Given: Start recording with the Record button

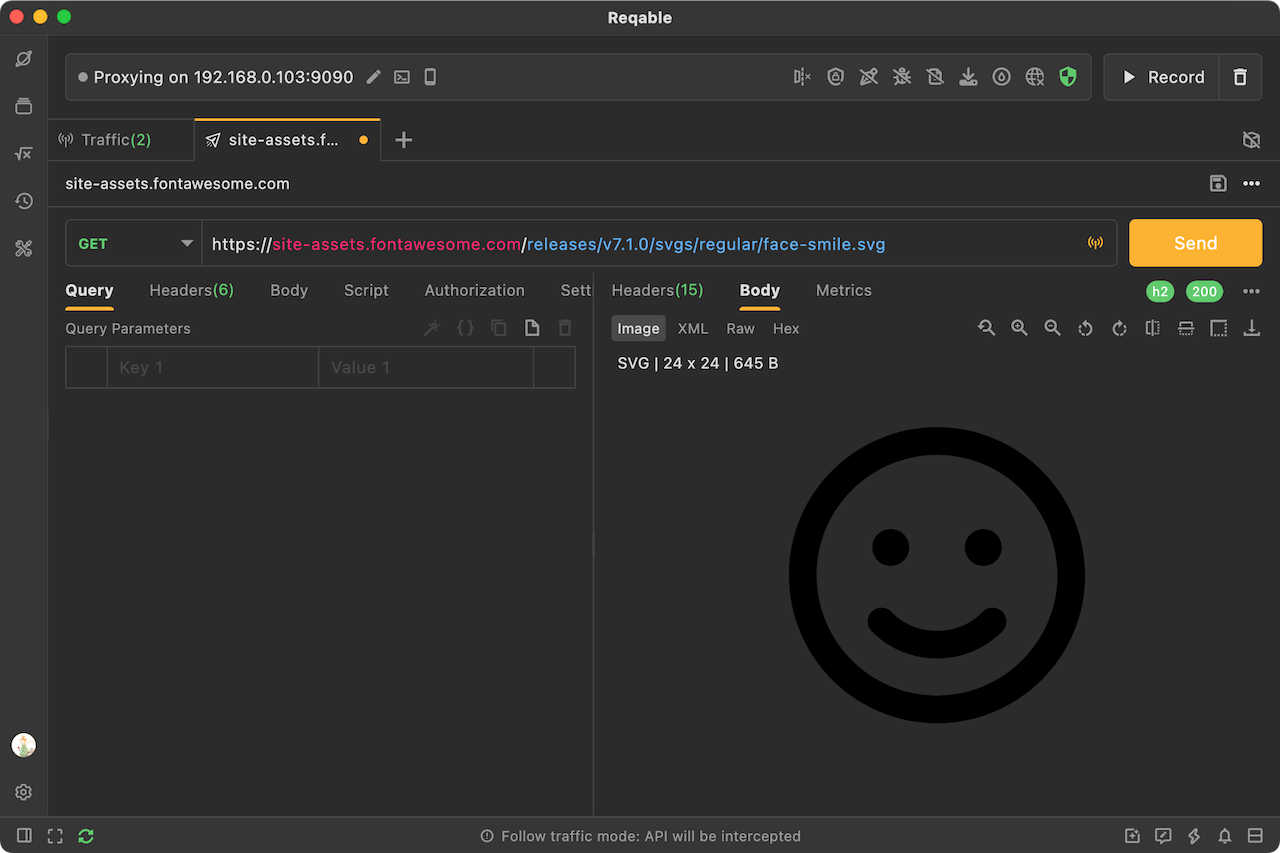Looking at the screenshot, I should 1163,77.
